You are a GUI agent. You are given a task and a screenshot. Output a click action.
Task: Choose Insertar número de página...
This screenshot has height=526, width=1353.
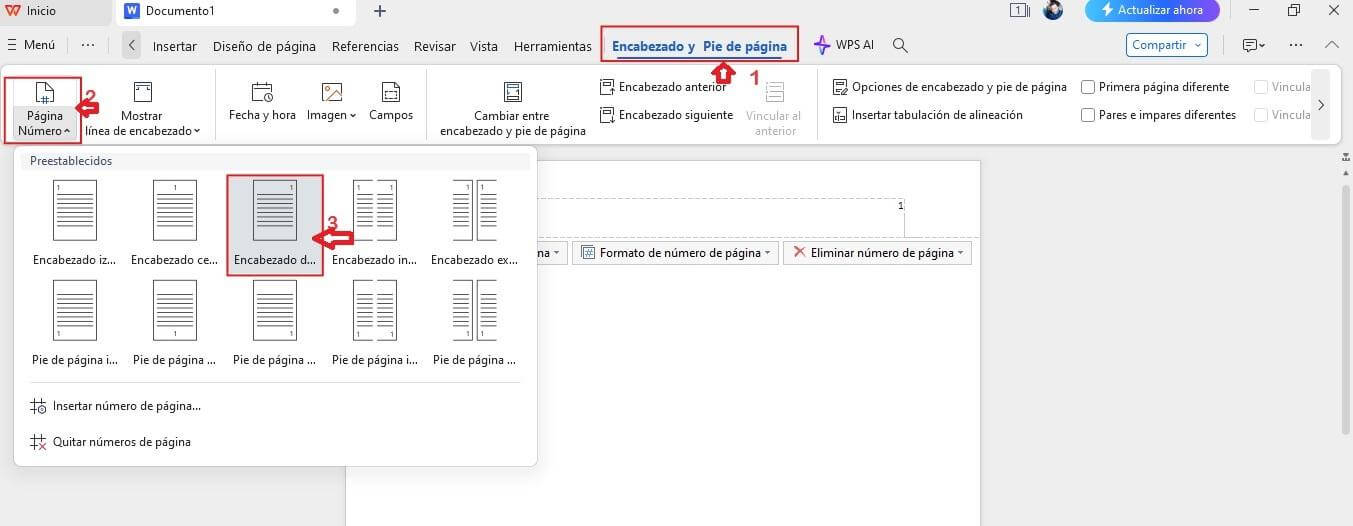tap(115, 406)
